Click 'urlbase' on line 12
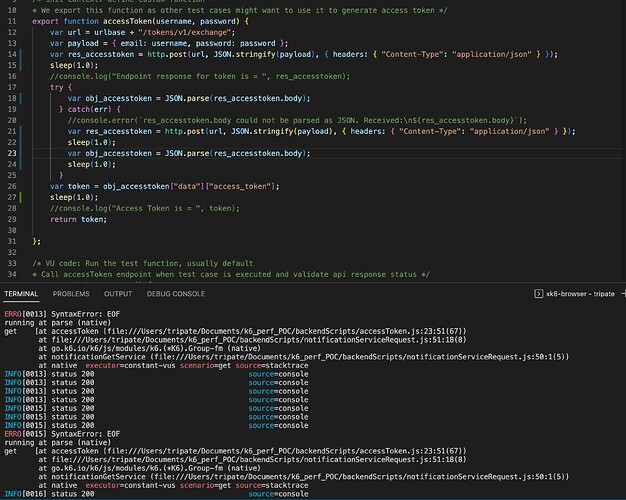The height and width of the screenshot is (500, 626). (110, 32)
